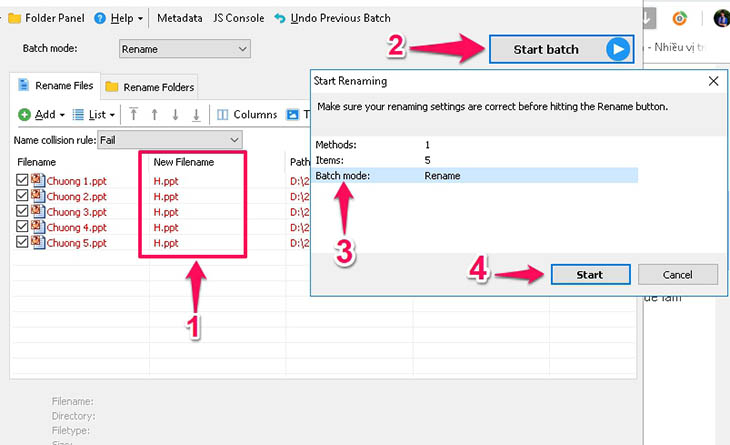The height and width of the screenshot is (445, 730).
Task: Click Cancel in Start Renaming dialog
Action: tap(677, 275)
